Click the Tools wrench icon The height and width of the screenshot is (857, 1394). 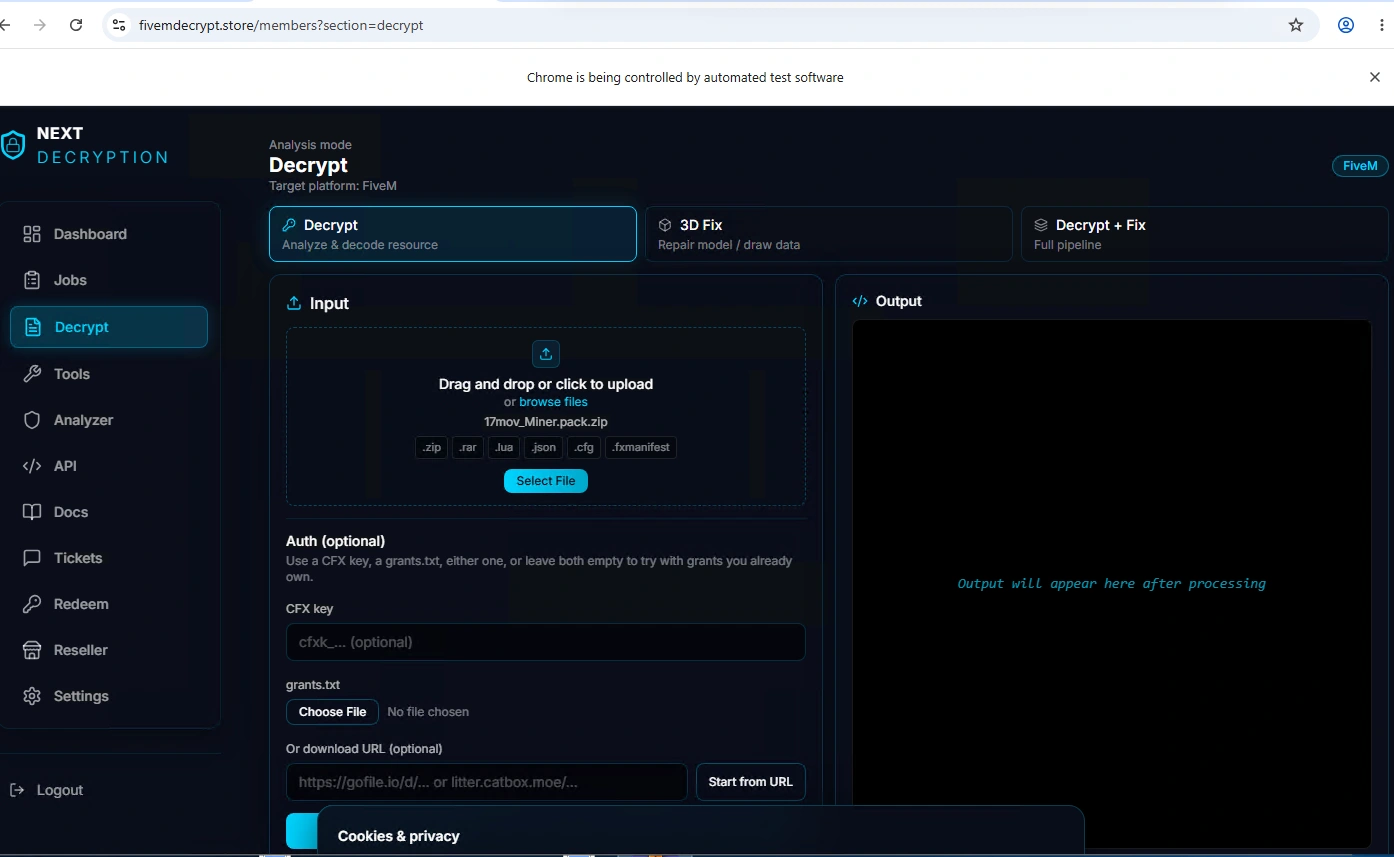(32, 374)
